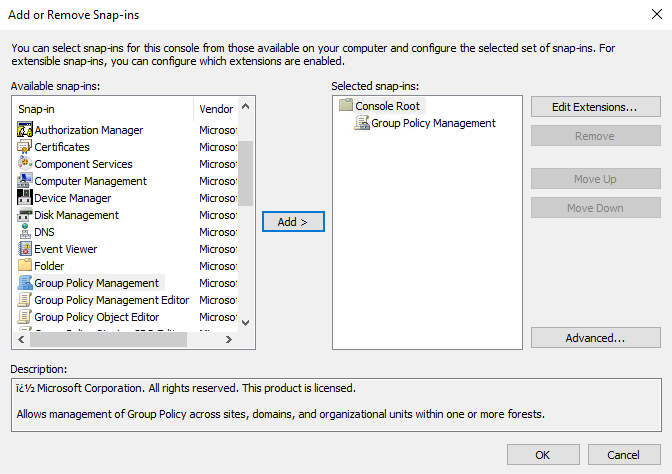Select Group Policy Management in available snap-ins
The width and height of the screenshot is (672, 474).
[96, 283]
